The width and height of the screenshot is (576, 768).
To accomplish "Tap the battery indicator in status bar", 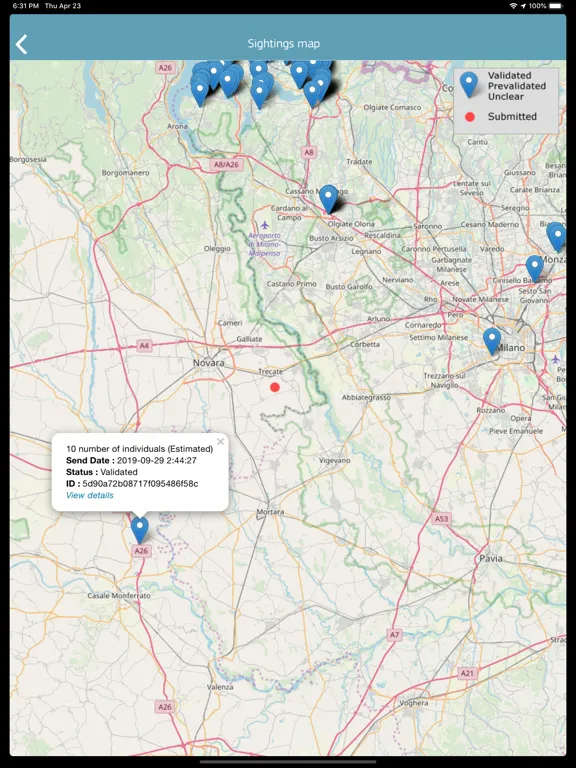I will [556, 6].
